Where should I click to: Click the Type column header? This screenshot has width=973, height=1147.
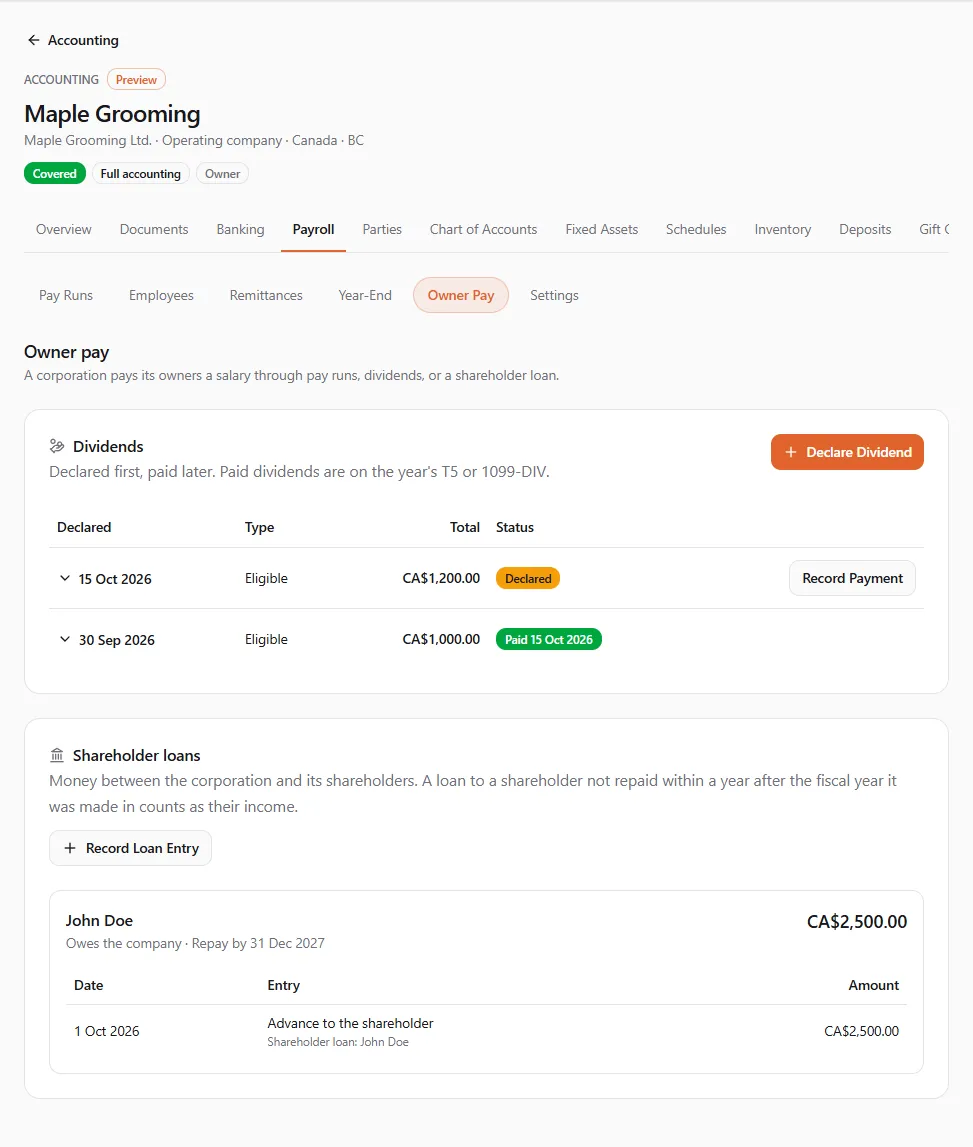point(259,527)
